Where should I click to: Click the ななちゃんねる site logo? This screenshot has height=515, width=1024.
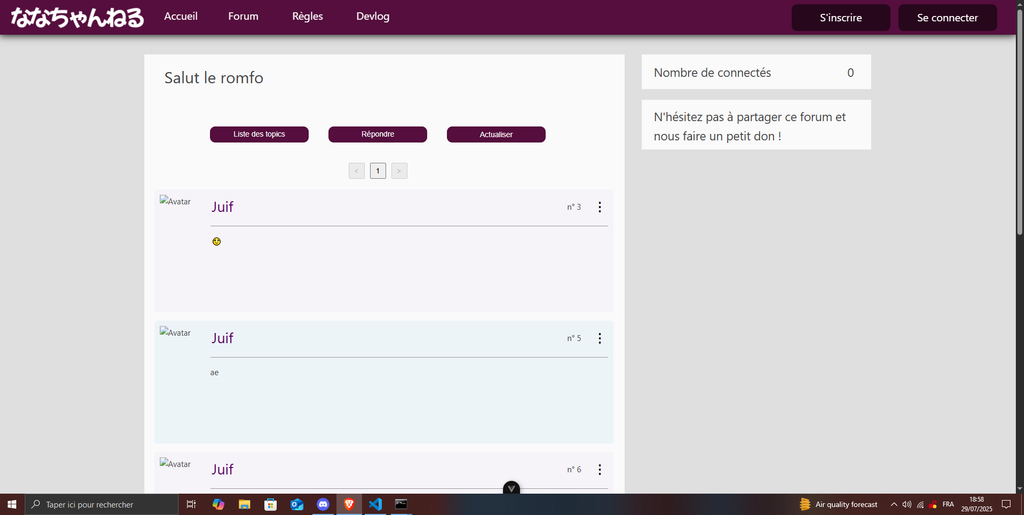tap(77, 17)
